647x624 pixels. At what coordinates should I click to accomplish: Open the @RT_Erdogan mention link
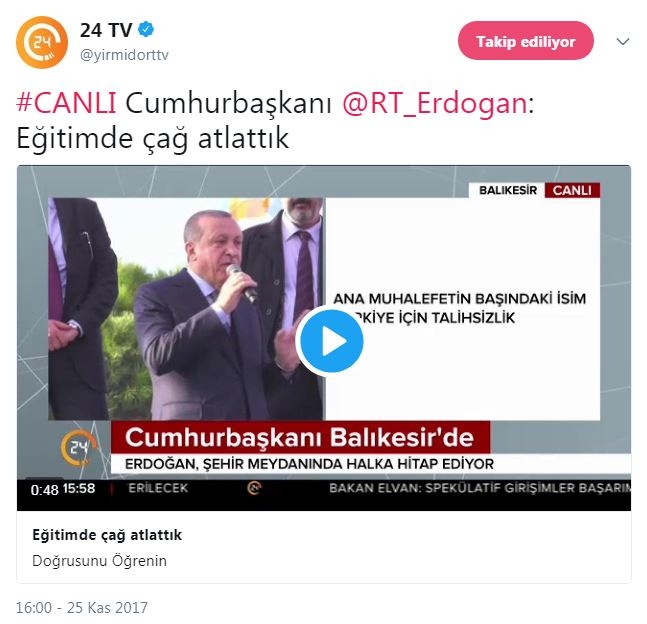coord(435,103)
